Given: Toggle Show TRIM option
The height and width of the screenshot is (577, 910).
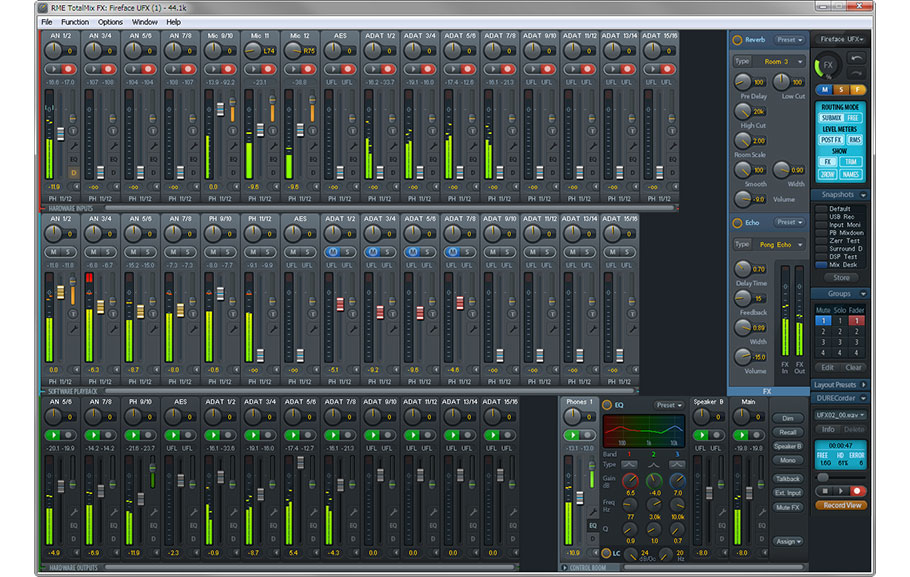Looking at the screenshot, I should [851, 162].
